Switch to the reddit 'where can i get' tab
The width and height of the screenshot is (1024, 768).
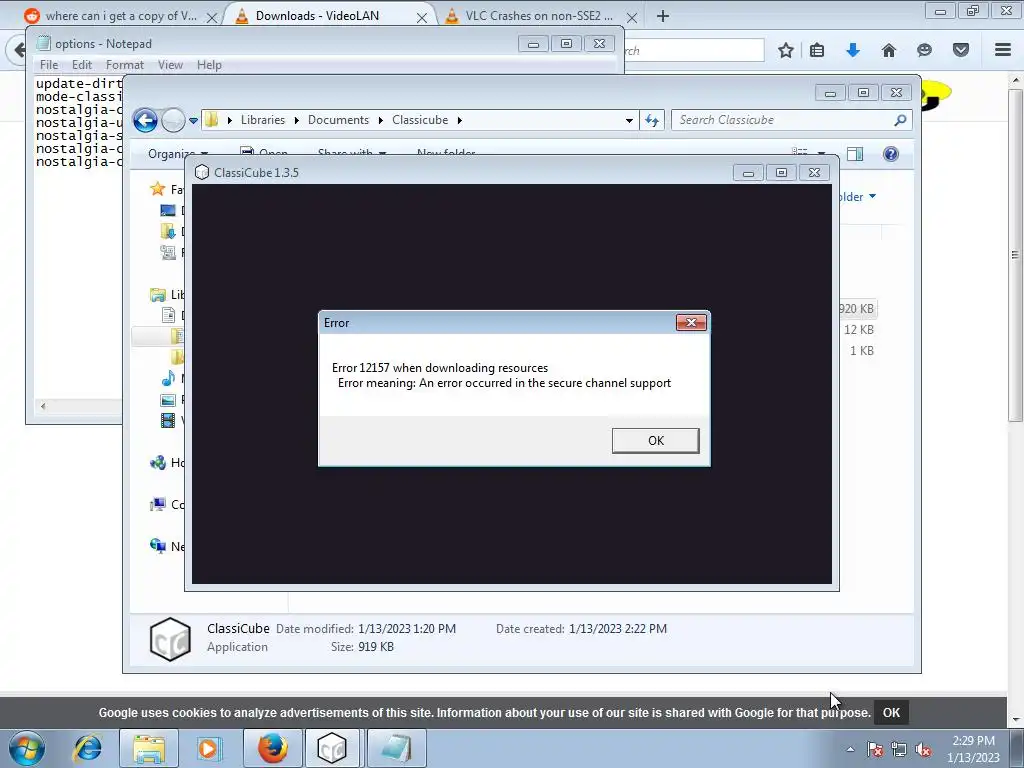(x=121, y=16)
